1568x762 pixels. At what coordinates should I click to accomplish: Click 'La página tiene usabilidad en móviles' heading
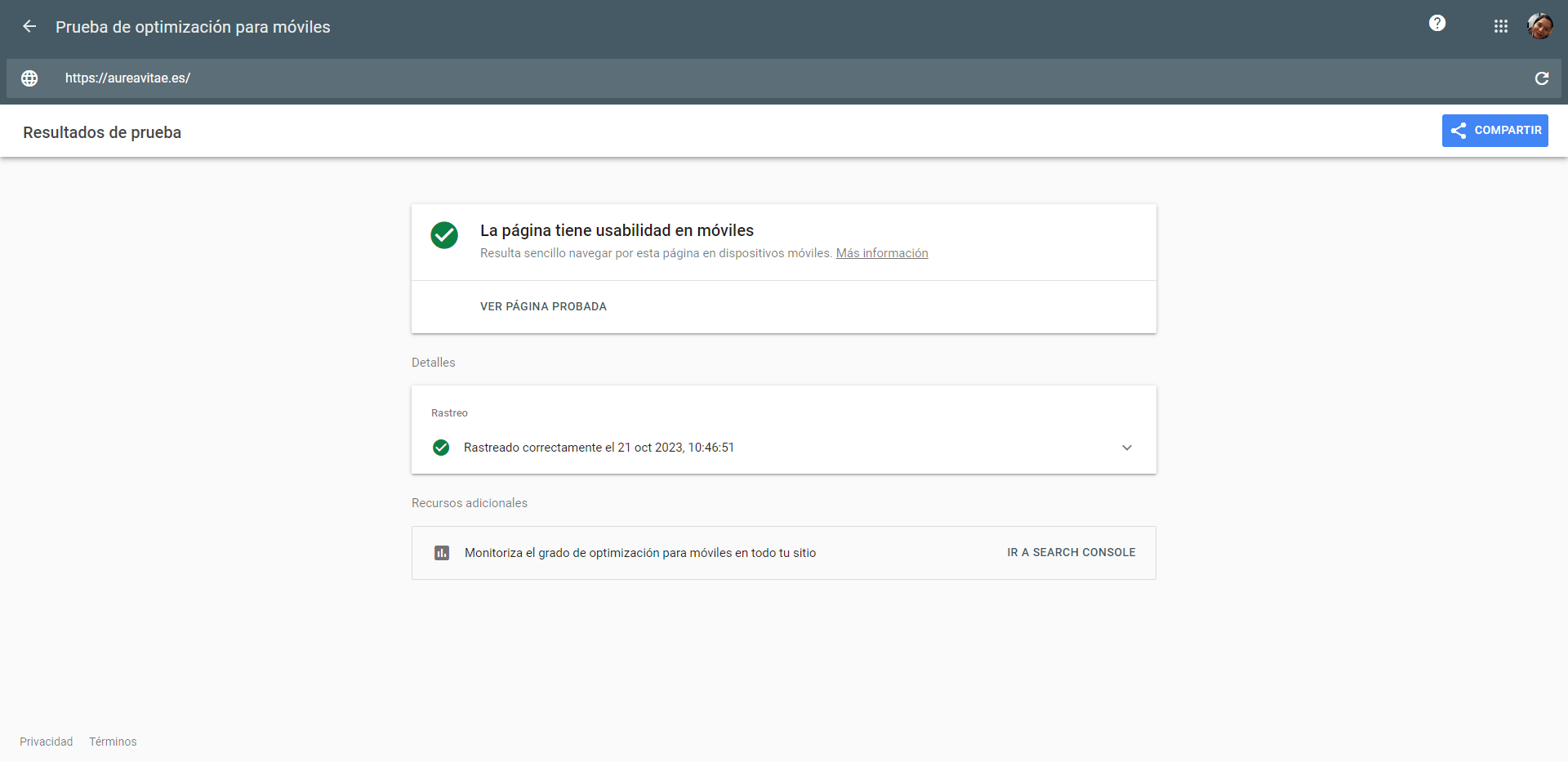[617, 230]
